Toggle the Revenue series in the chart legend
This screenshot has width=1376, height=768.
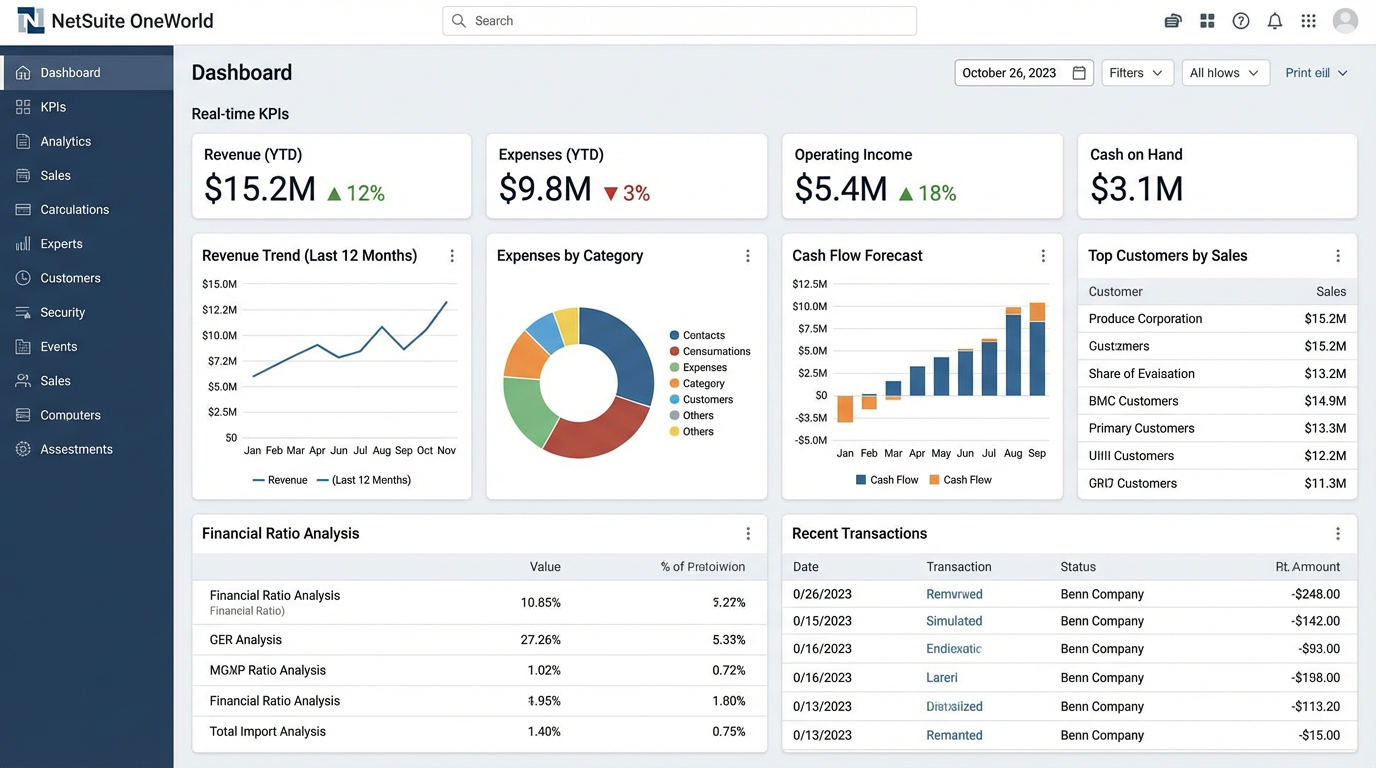point(280,479)
